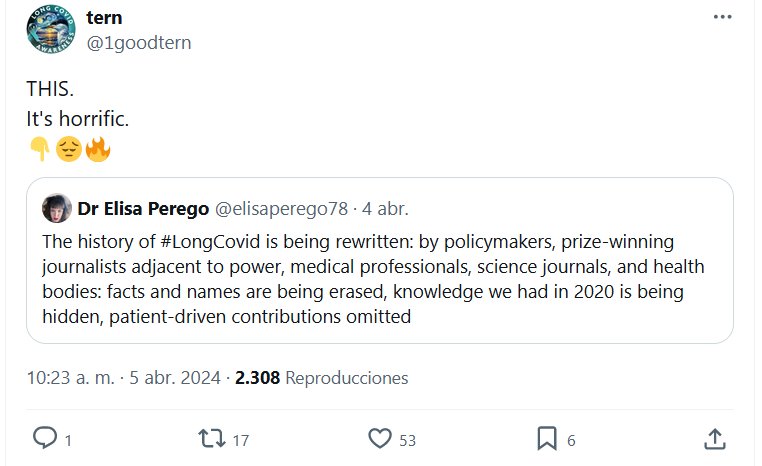Open the share icon options
The width and height of the screenshot is (762, 466).
[714, 438]
